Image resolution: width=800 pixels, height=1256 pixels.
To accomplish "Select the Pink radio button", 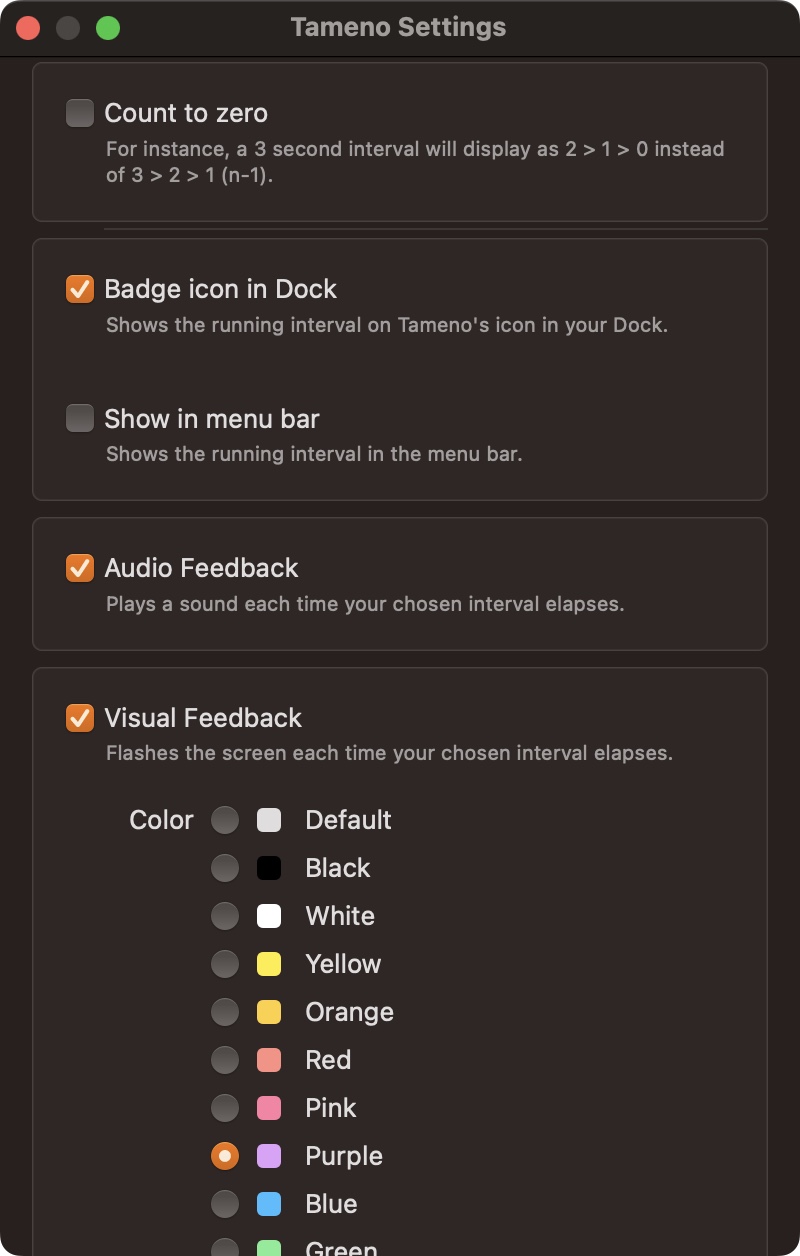I will (x=225, y=1108).
